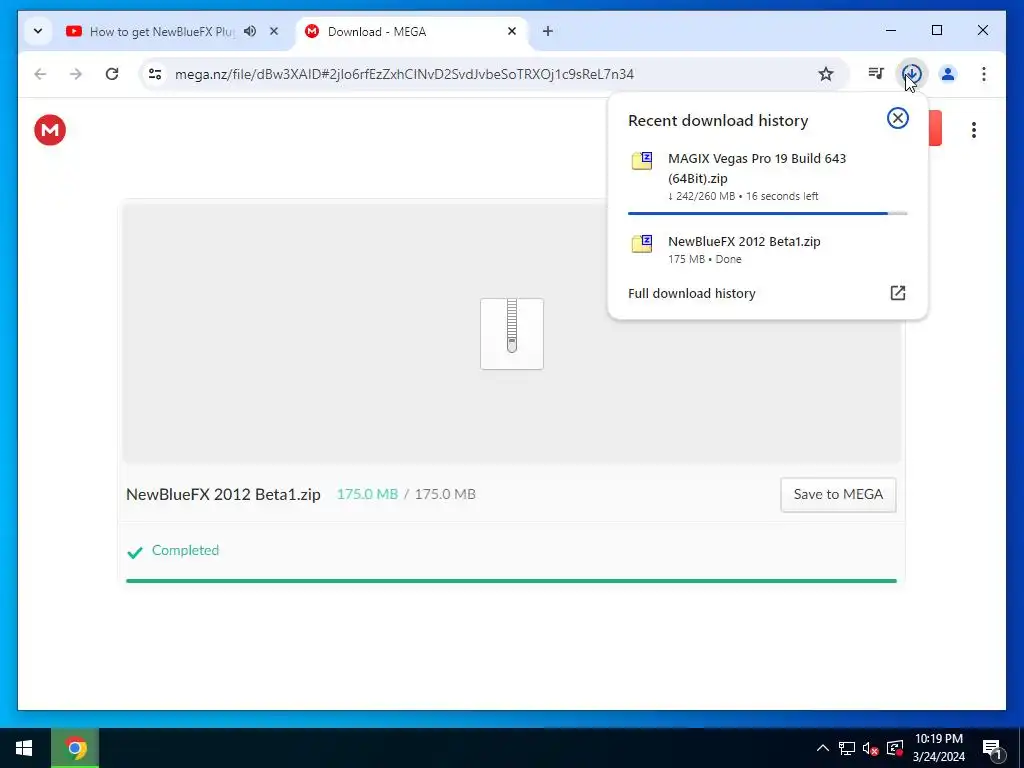The width and height of the screenshot is (1024, 768).
Task: Click the MAGIX download progress bar
Action: tap(767, 213)
